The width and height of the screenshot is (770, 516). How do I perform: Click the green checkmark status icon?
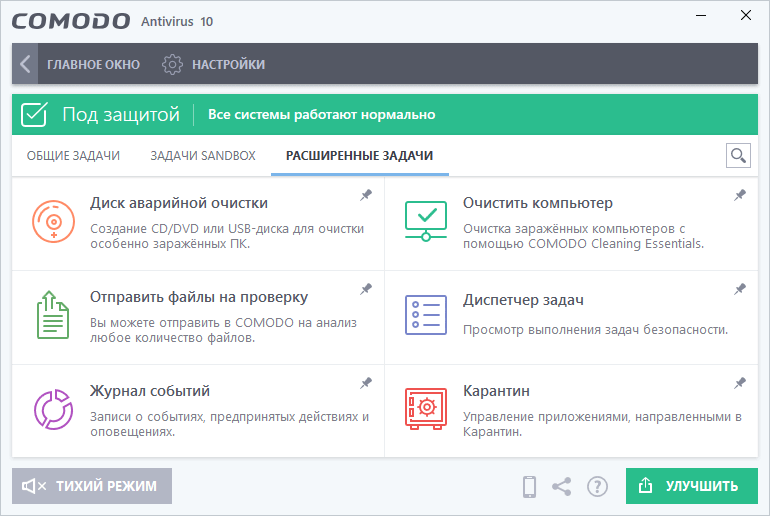point(34,114)
